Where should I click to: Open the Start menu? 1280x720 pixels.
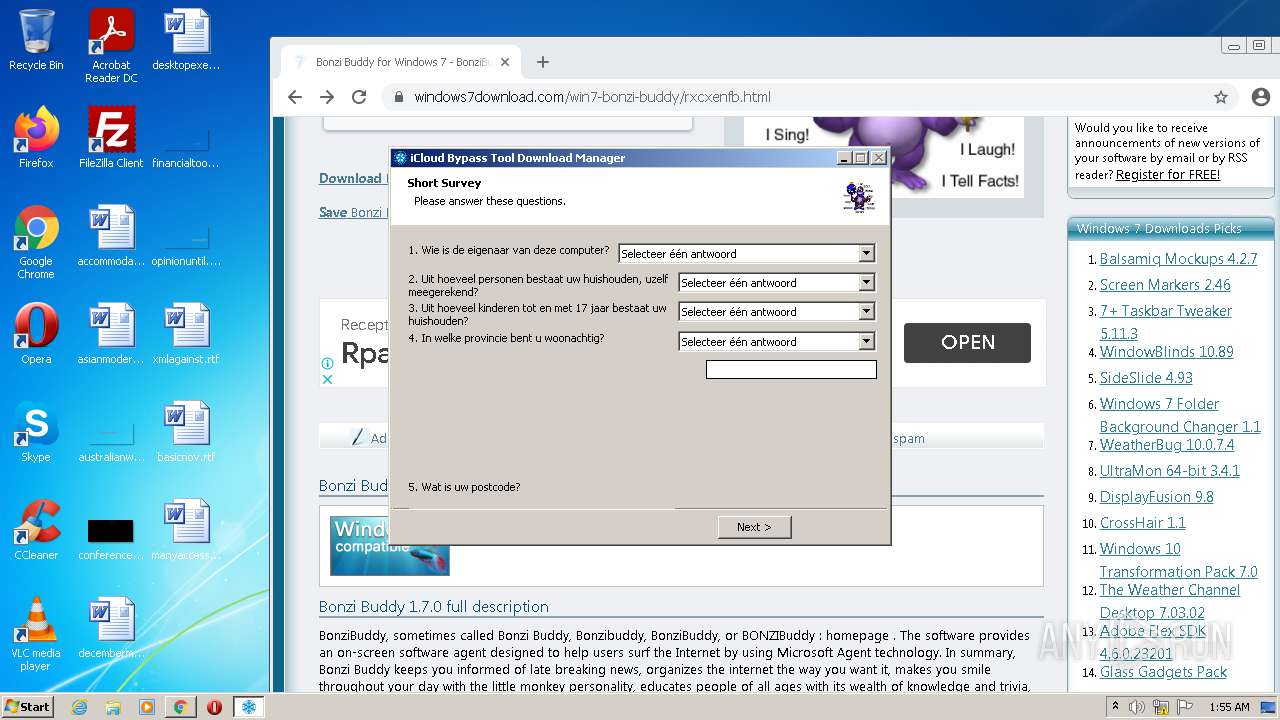click(x=28, y=707)
